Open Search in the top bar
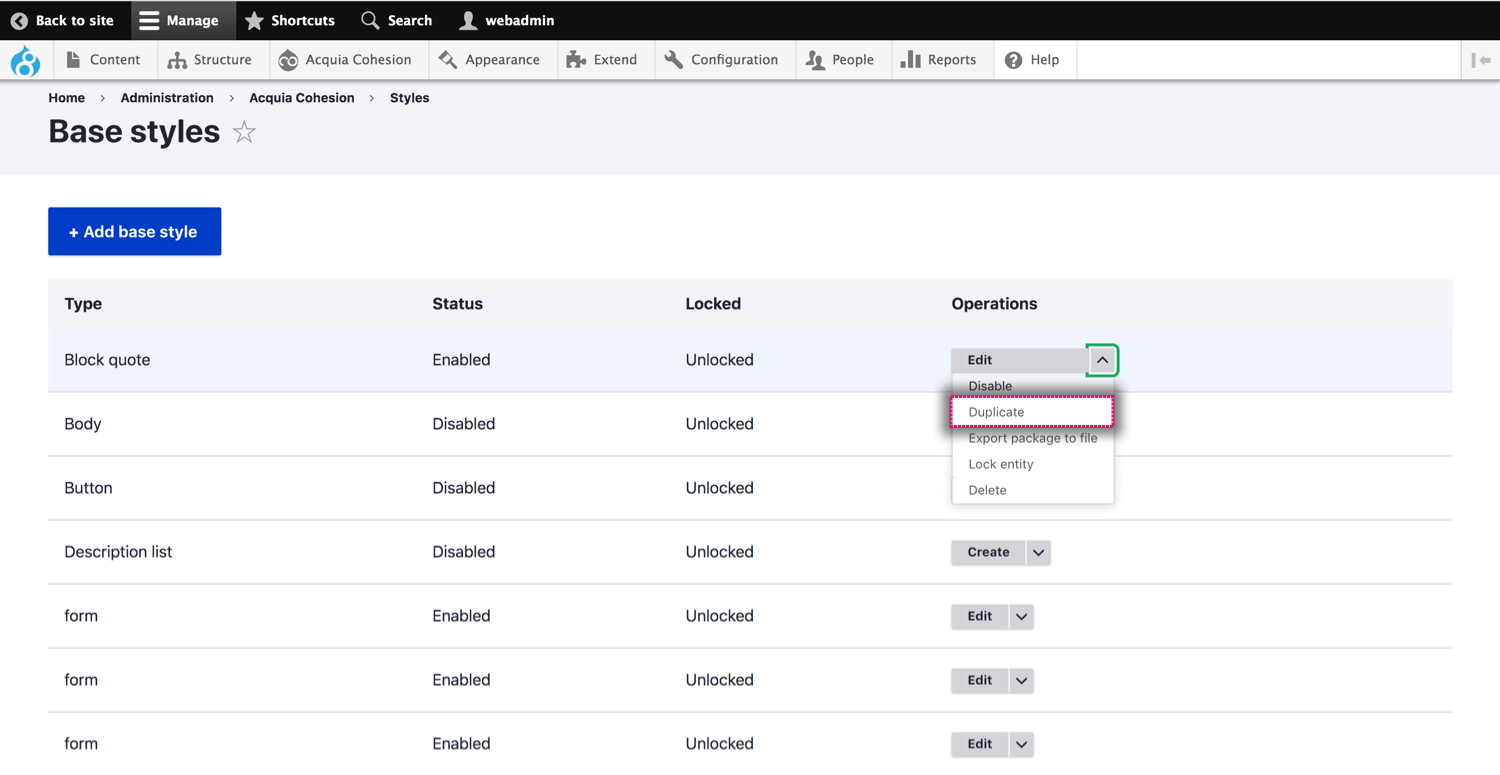This screenshot has width=1500, height=775. (x=397, y=20)
